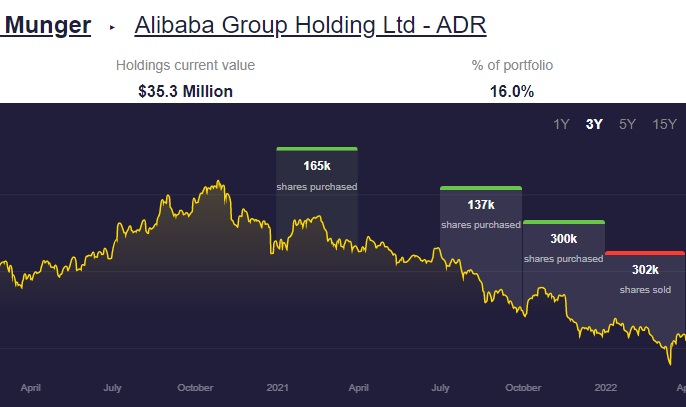
Task: Click the breadcrumb arrow separator icon
Action: [112, 25]
